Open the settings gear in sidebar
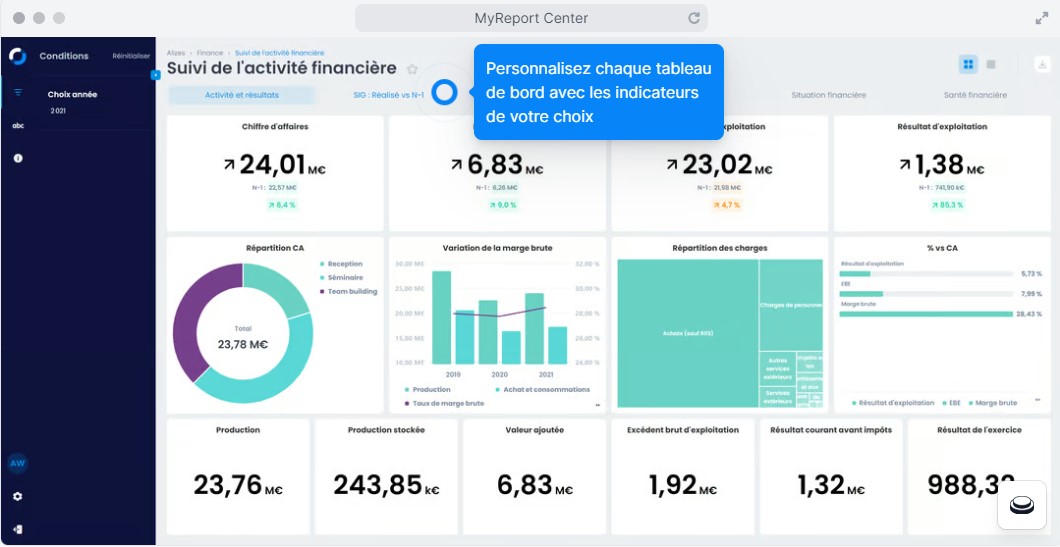Viewport: 1060px width, 547px height. click(18, 496)
